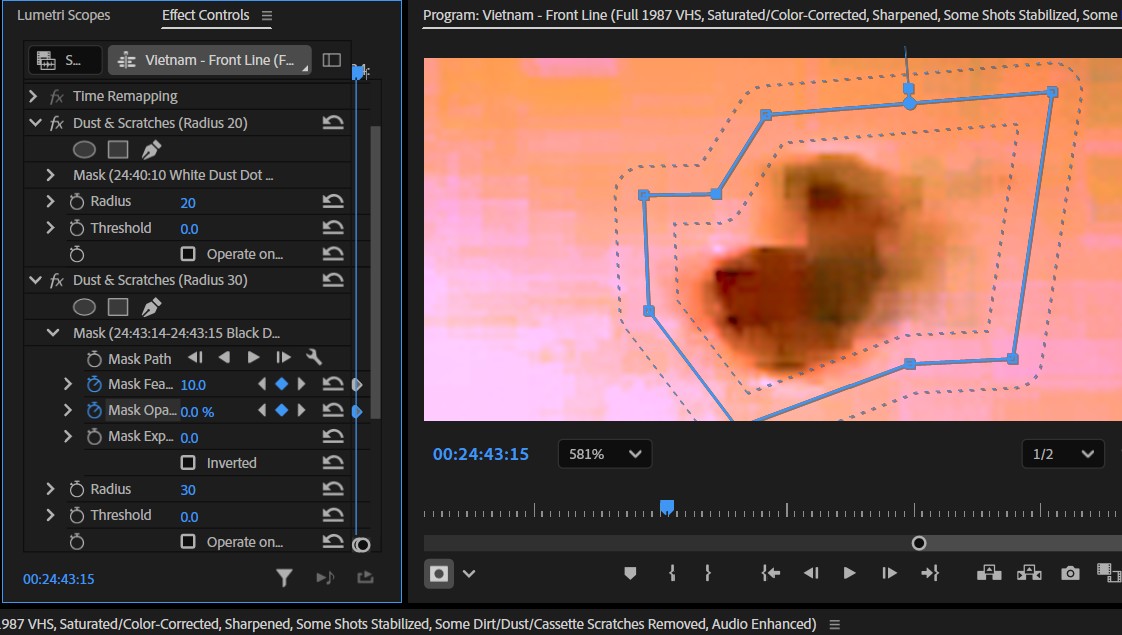Collapse the 24:43:14-24:43:15 Black D mask
The image size is (1122, 635).
[53, 332]
